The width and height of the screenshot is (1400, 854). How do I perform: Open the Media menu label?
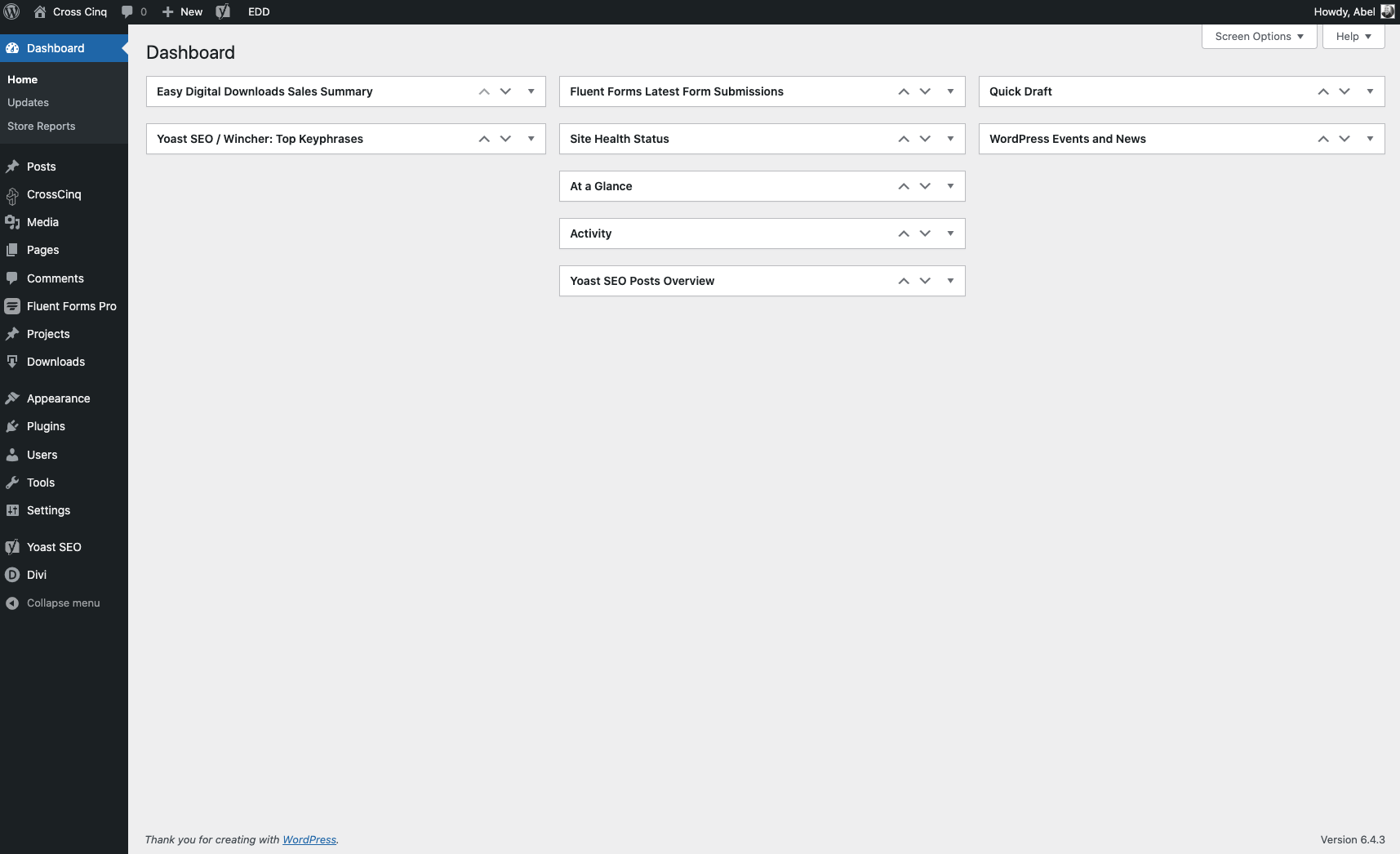point(42,222)
